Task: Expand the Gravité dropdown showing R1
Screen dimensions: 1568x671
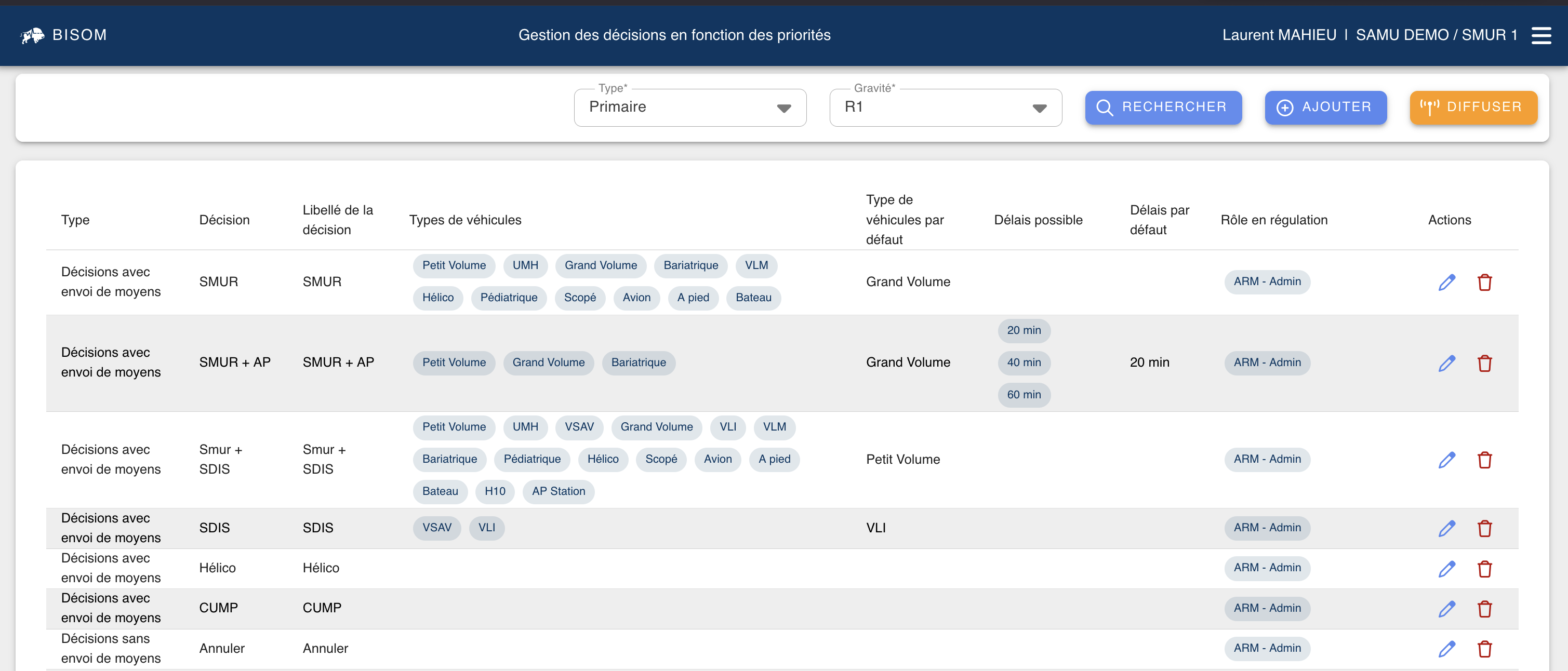Action: (x=937, y=108)
